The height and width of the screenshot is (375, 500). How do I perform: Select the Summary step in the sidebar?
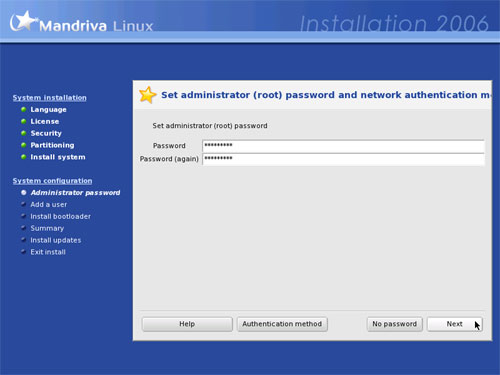click(47, 228)
